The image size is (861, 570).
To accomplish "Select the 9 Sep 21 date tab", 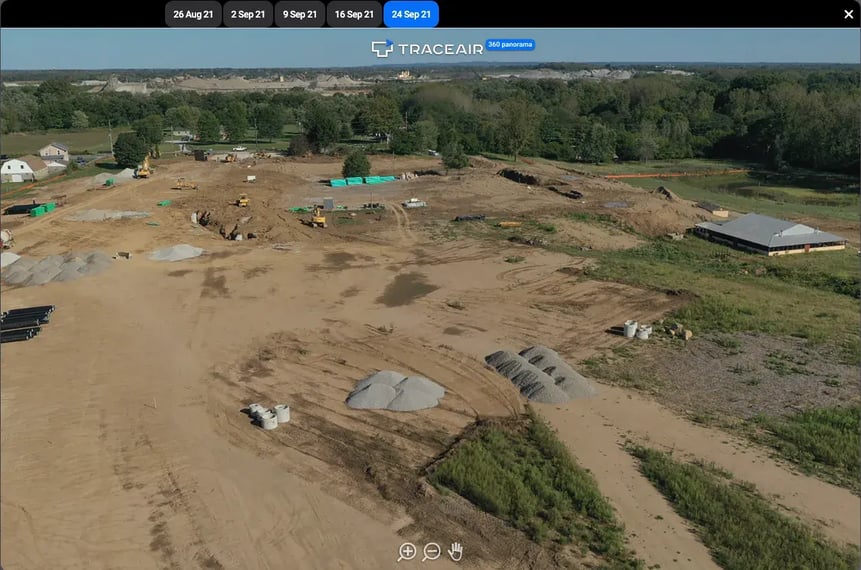I will click(x=300, y=14).
